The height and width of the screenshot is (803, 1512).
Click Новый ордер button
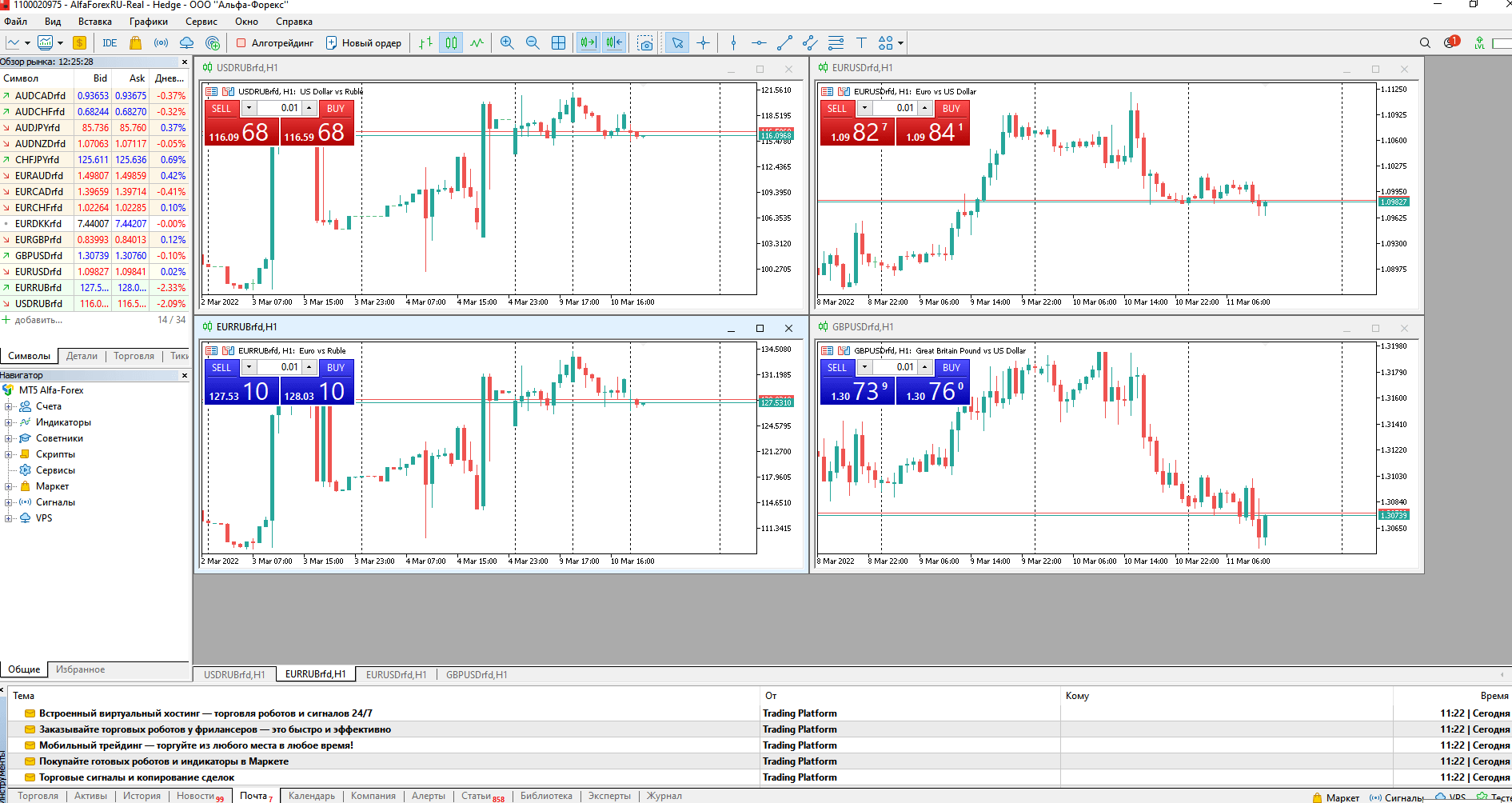click(364, 43)
